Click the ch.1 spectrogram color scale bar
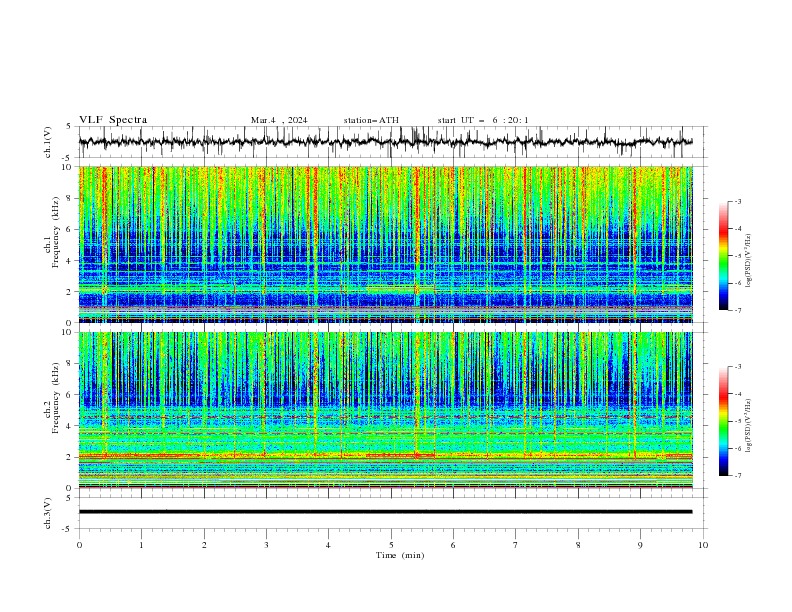This screenshot has height=612, width=792. click(723, 255)
